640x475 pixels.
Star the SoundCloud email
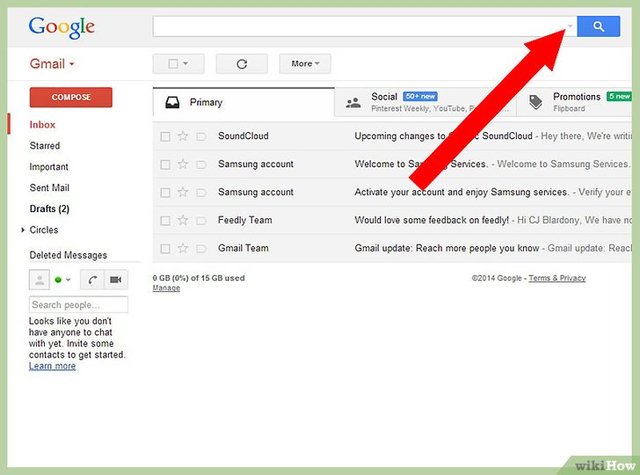click(x=183, y=136)
